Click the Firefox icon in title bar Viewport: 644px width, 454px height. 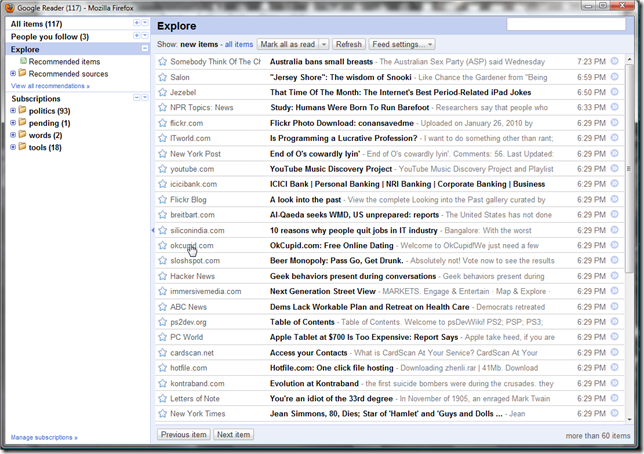click(9, 7)
